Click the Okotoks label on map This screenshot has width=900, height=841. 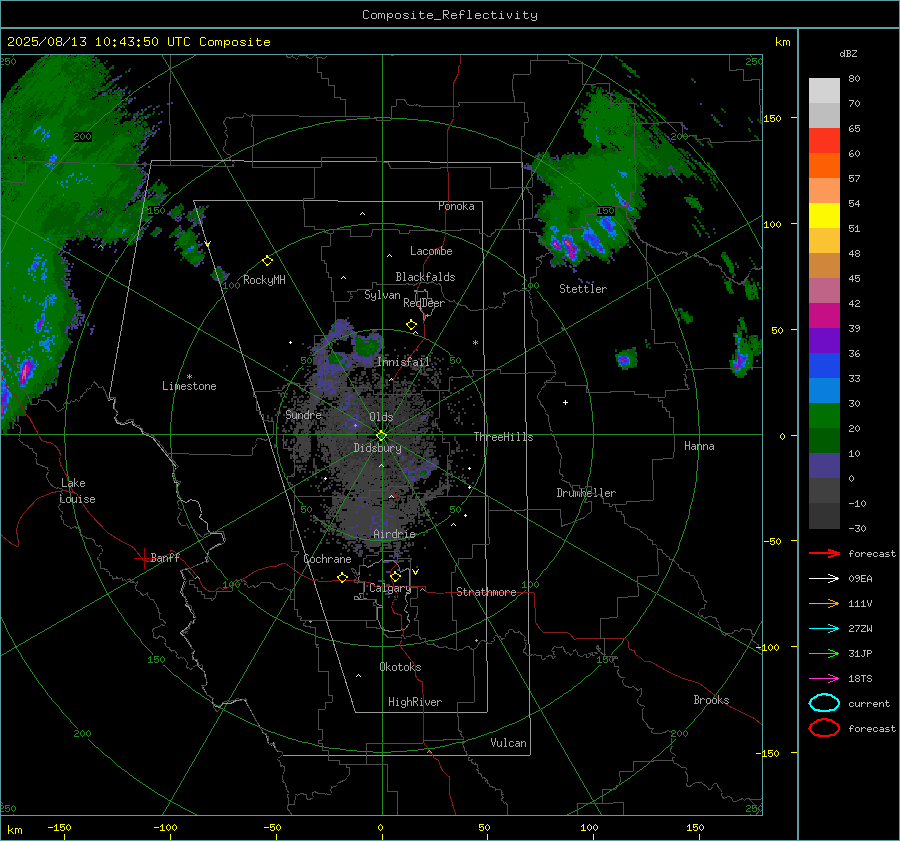pos(400,667)
